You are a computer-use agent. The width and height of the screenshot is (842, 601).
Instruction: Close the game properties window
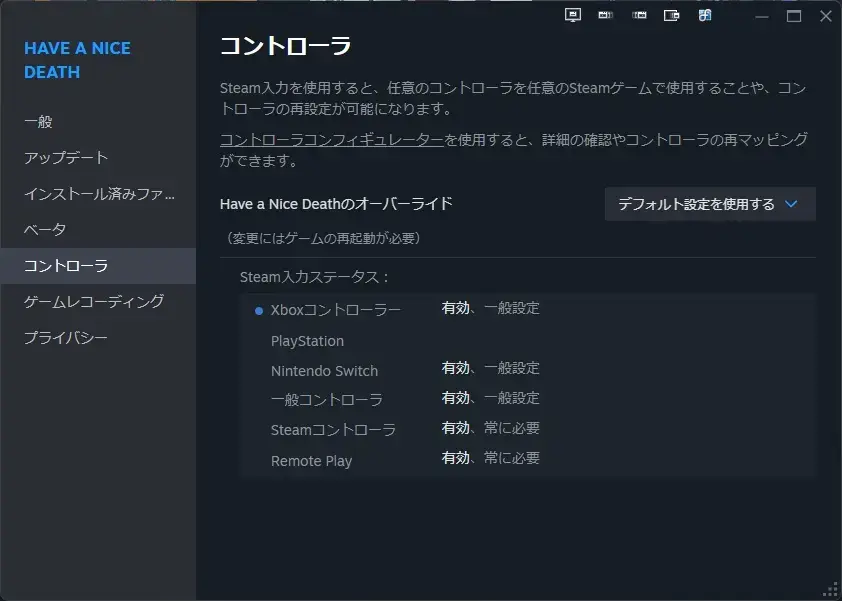point(826,16)
